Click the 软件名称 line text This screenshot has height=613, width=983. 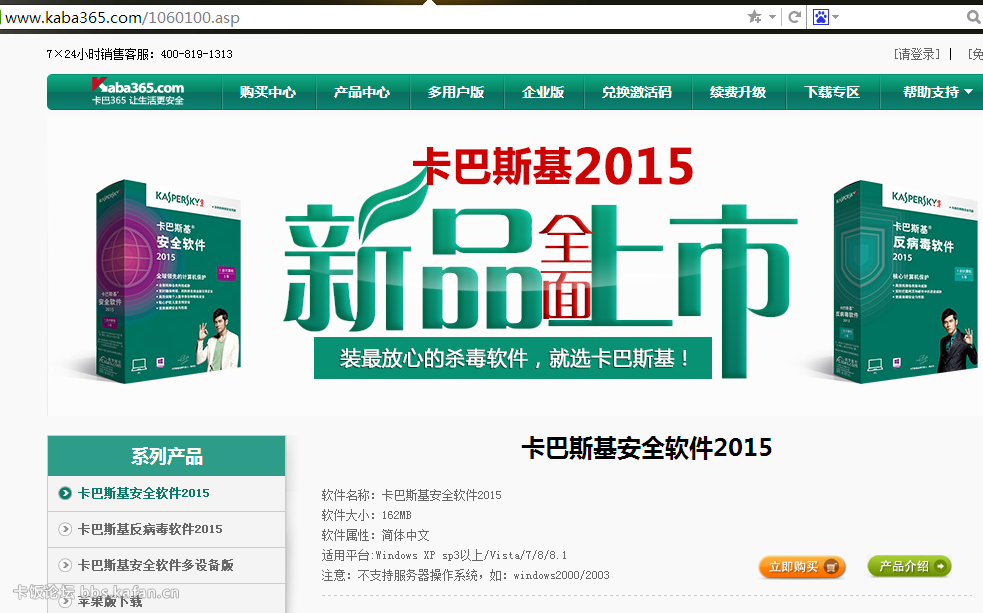[x=411, y=495]
